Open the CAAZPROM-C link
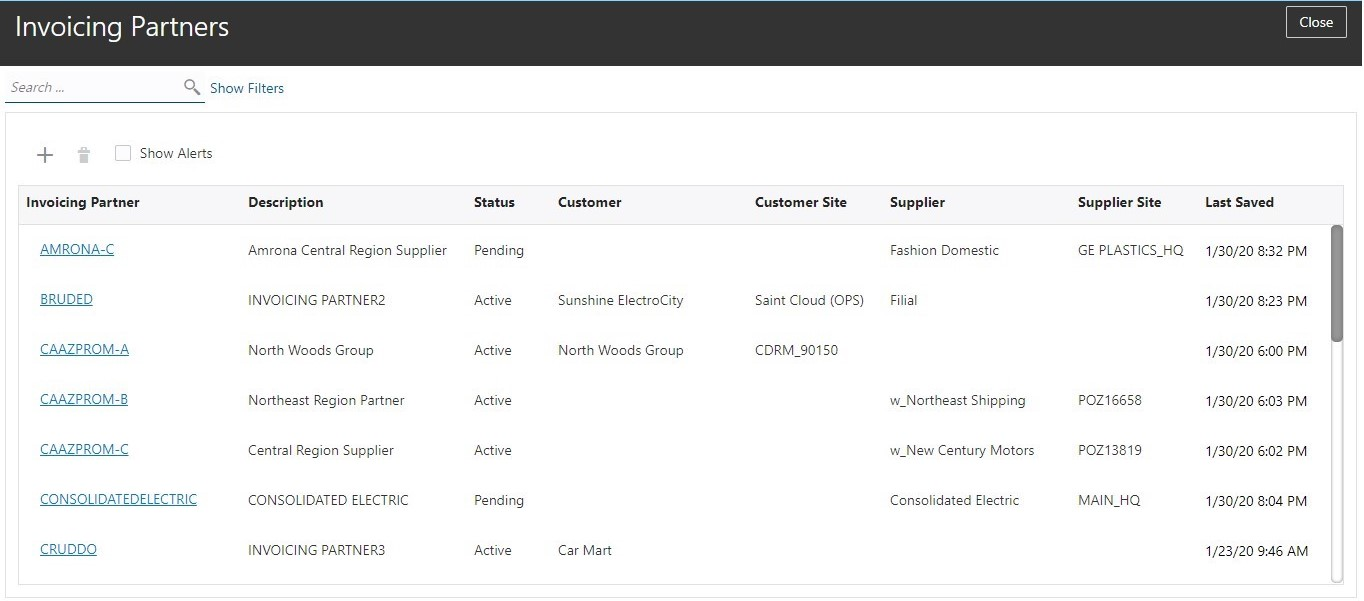This screenshot has width=1364, height=601. click(x=84, y=449)
